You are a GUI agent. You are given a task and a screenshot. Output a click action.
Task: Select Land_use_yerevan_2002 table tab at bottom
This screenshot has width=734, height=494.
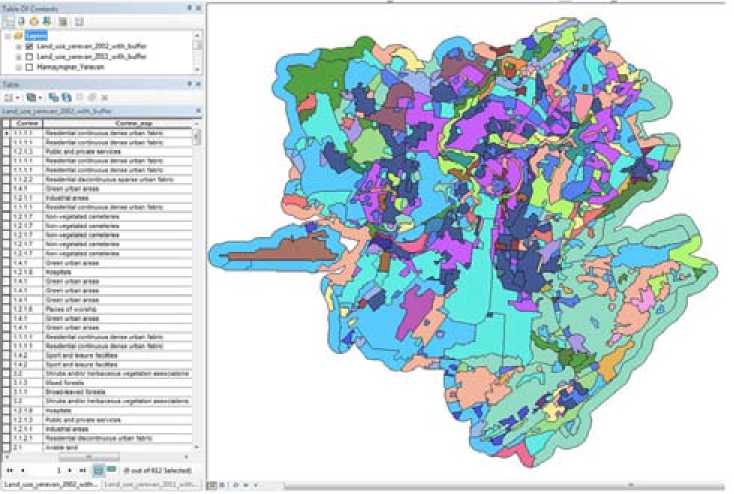50,485
